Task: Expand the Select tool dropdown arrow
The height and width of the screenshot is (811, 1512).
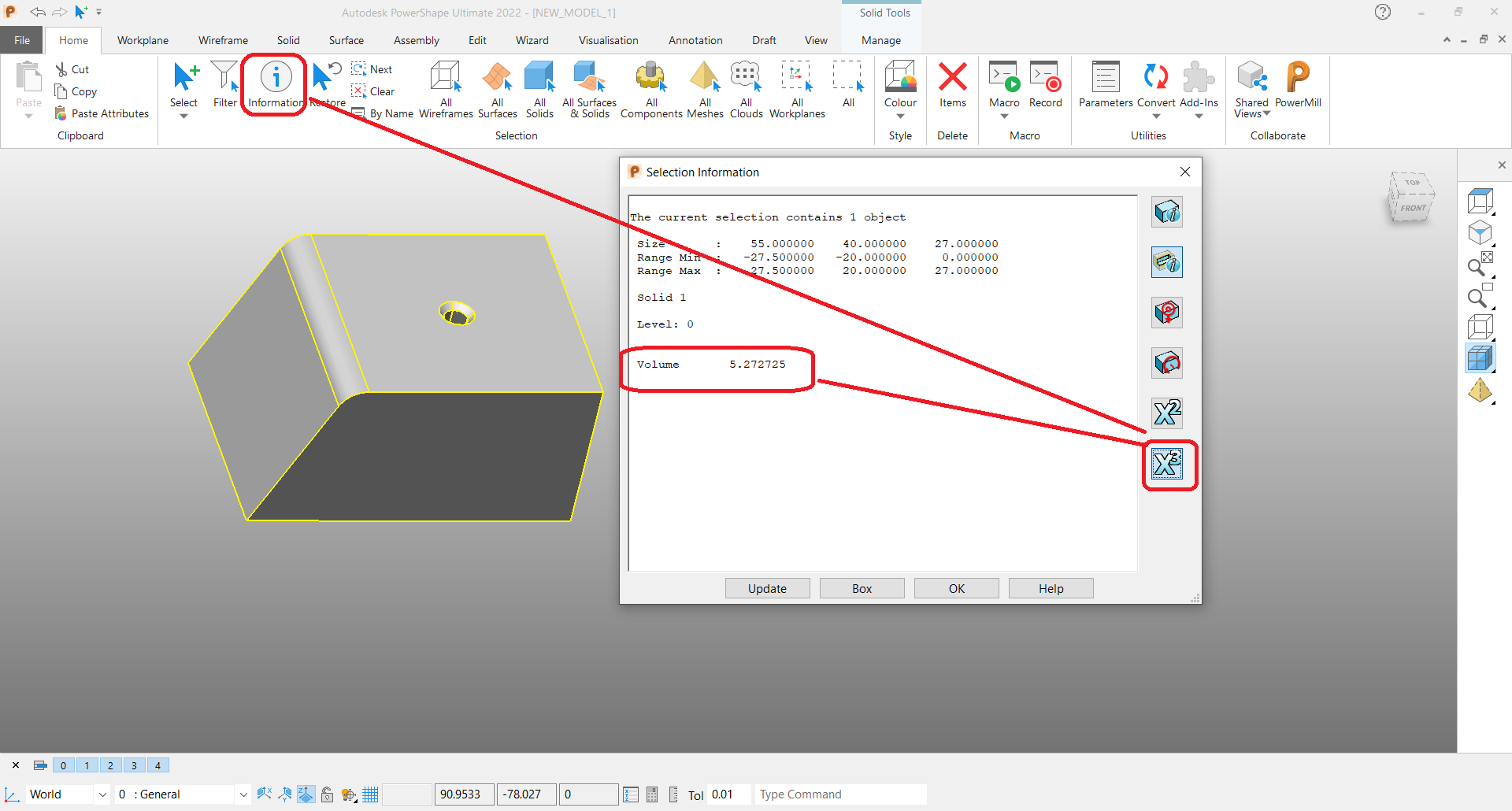Action: [184, 114]
